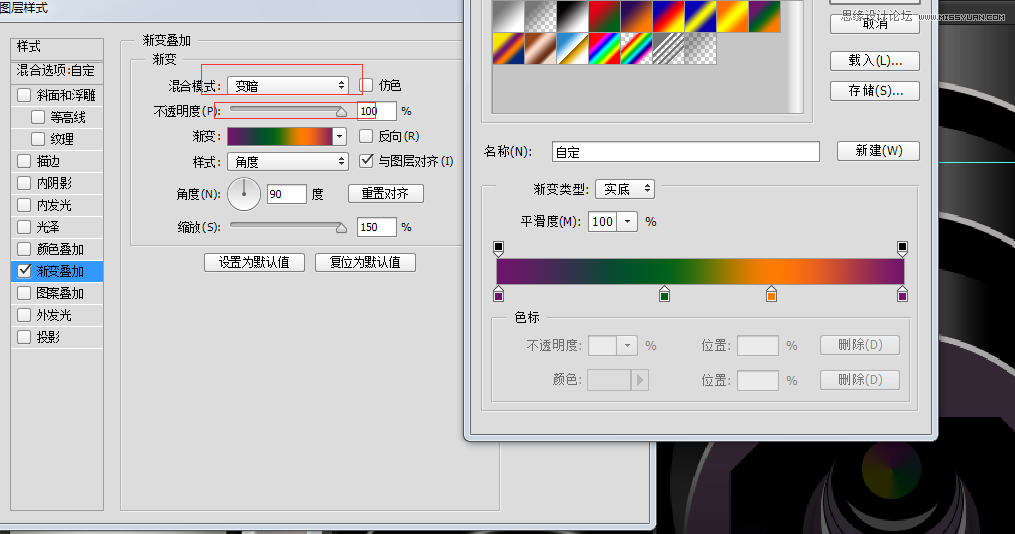This screenshot has height=534, width=1015.
Task: Select the green color stop
Action: (664, 294)
